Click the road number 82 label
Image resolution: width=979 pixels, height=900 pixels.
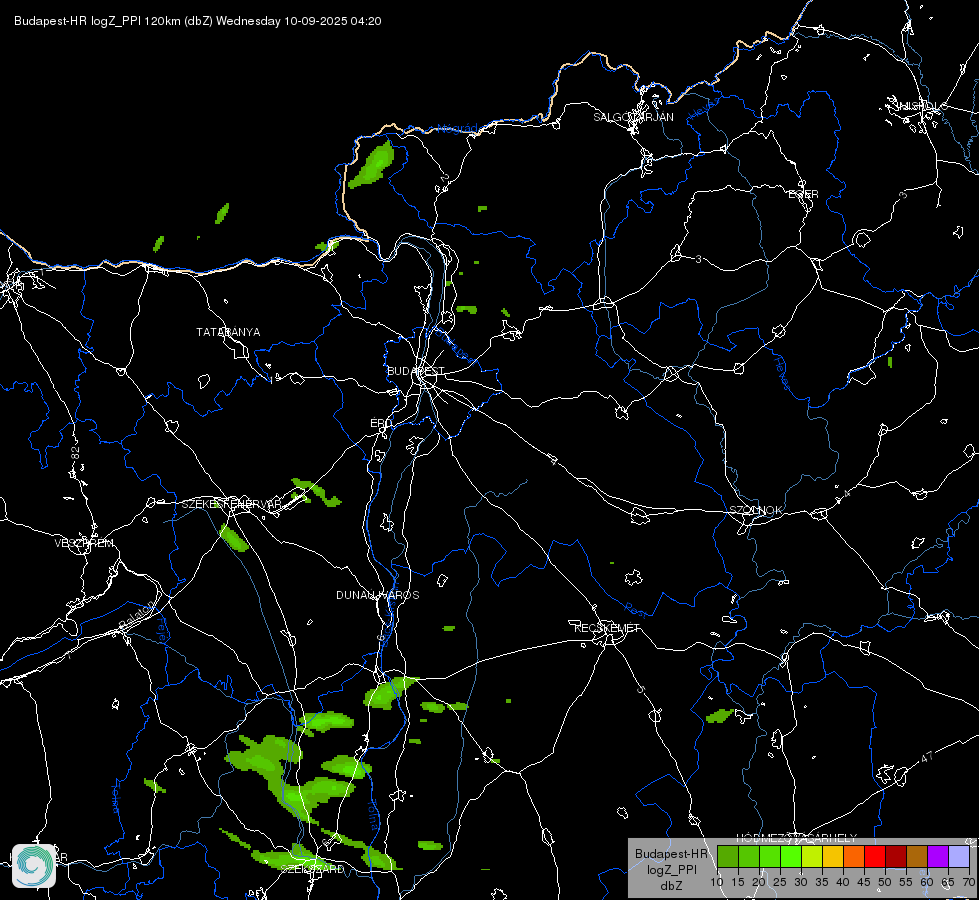[76, 453]
